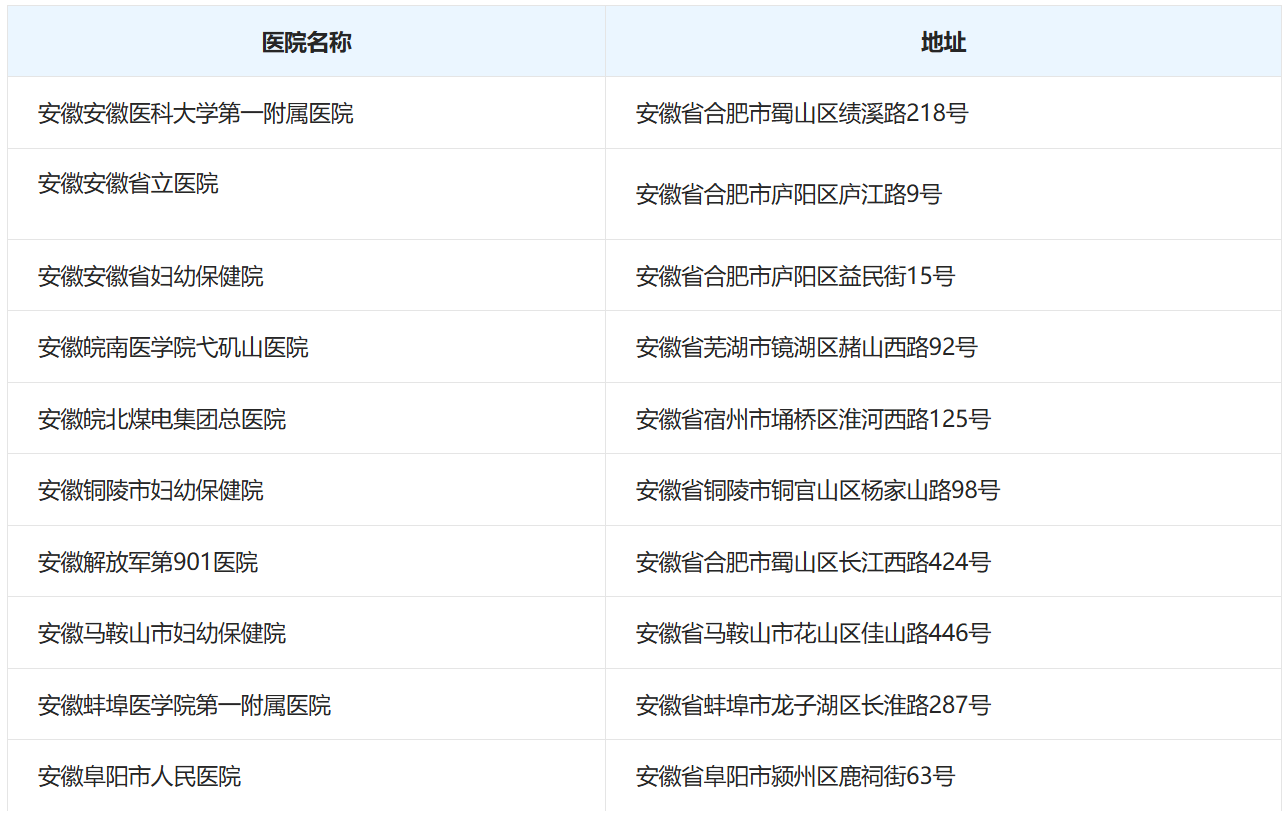
Task: Select address 安徽省宿州市埇桥区淮河西路125号
Action: tap(813, 419)
